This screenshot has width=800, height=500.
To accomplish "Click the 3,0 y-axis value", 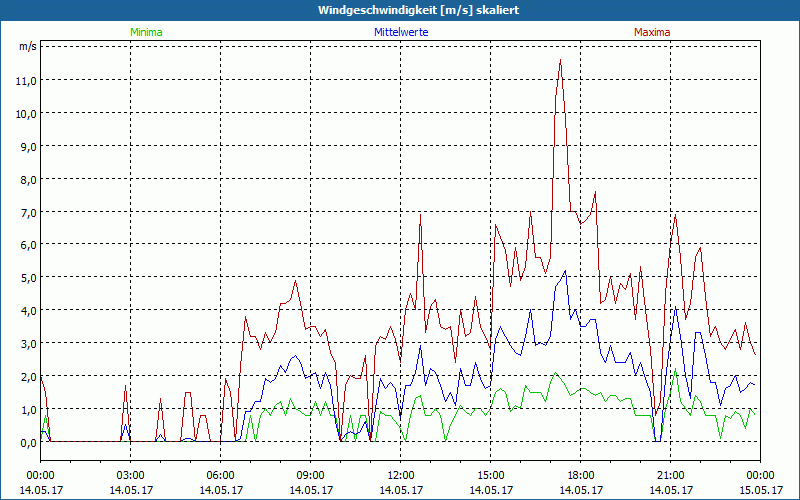I will click(29, 344).
